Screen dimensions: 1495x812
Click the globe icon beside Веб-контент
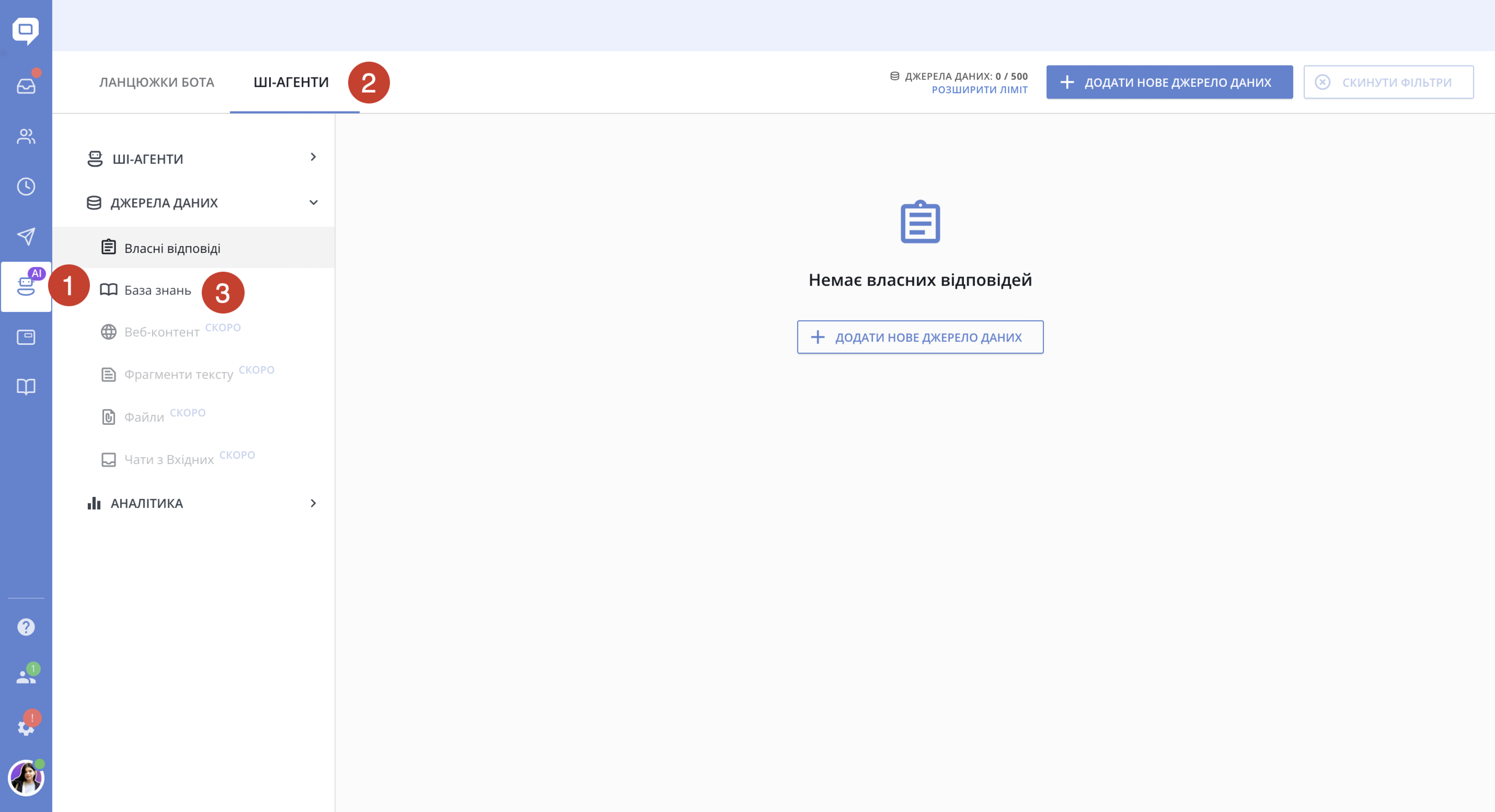pos(108,332)
